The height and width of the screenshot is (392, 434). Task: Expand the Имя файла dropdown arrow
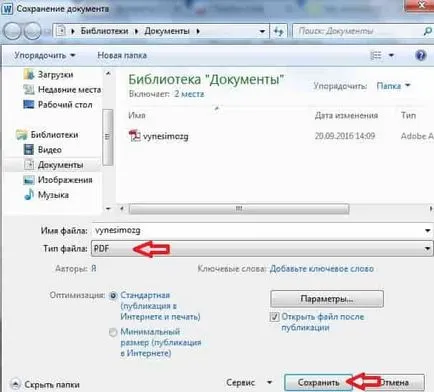(x=428, y=230)
